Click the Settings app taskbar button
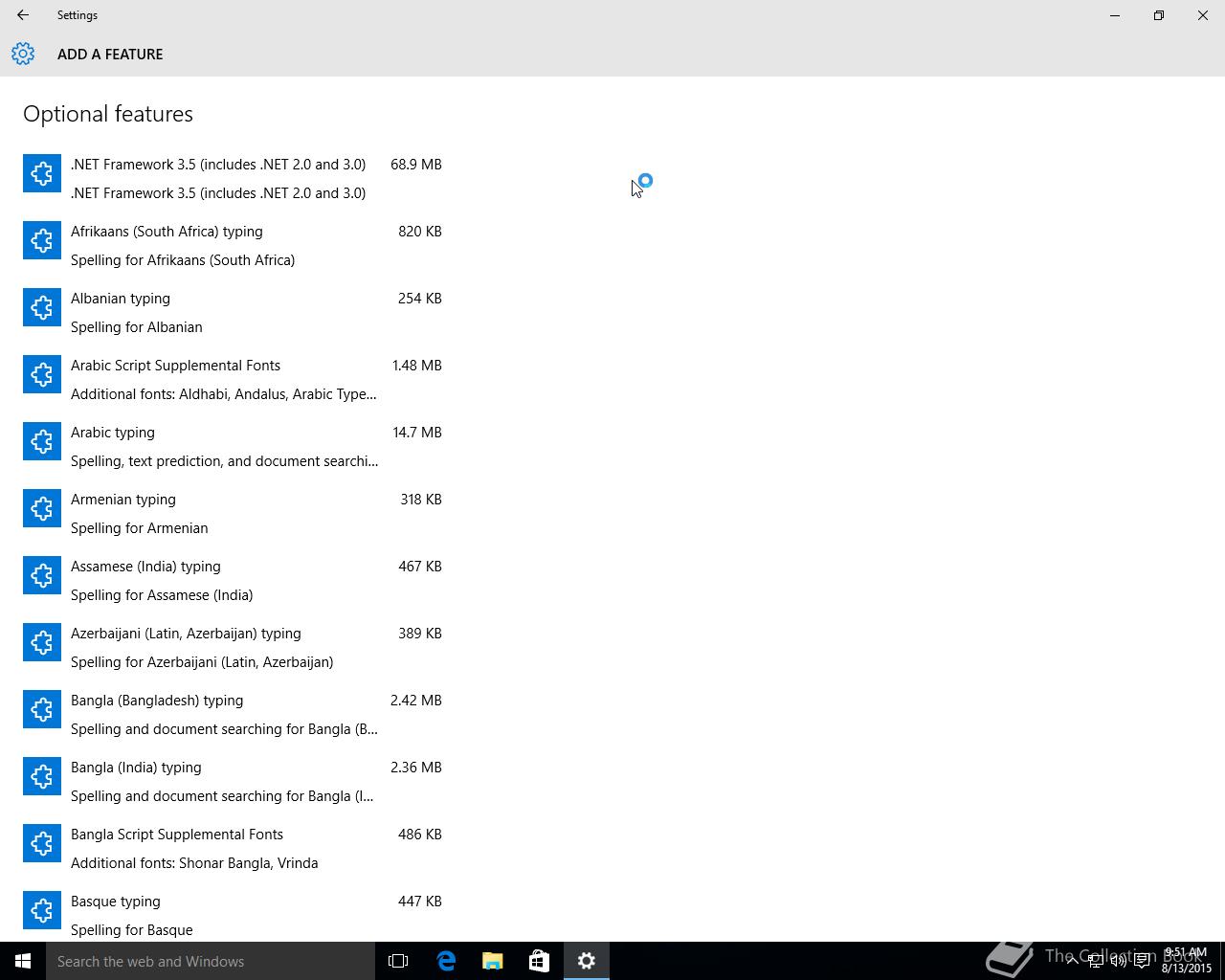This screenshot has height=980, width=1225. click(587, 961)
